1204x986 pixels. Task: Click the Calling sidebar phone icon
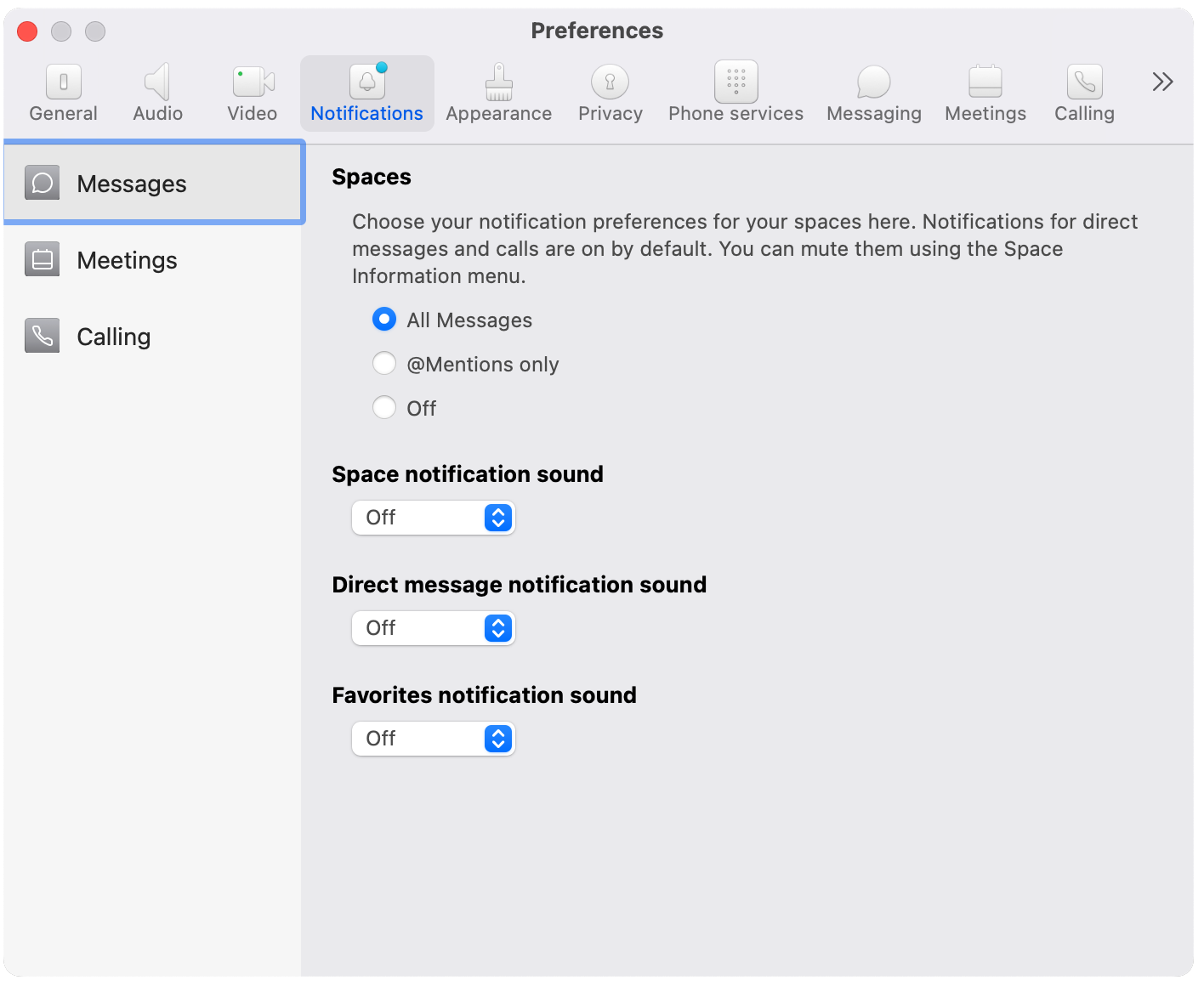pos(42,336)
